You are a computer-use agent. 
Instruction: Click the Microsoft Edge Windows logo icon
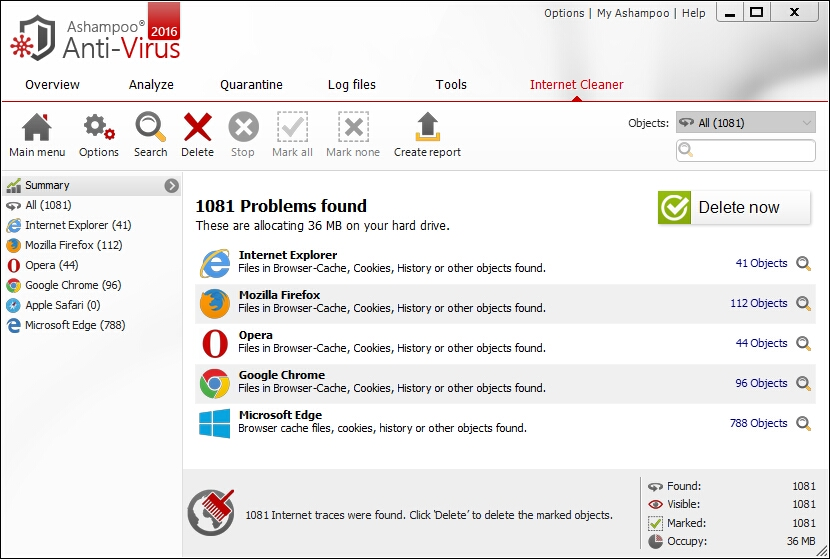214,423
